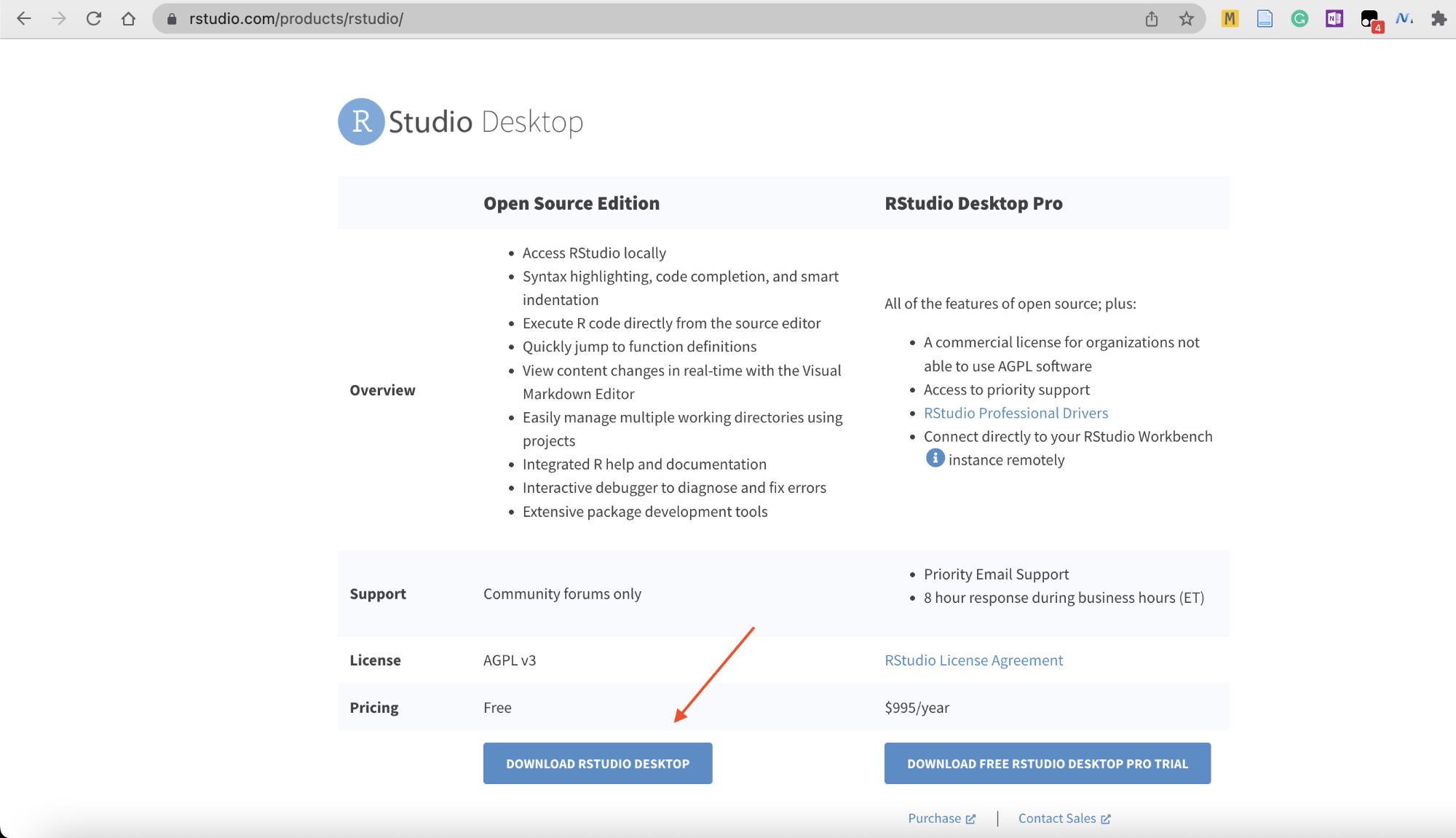
Task: Click the lock icon in address bar
Action: [172, 19]
